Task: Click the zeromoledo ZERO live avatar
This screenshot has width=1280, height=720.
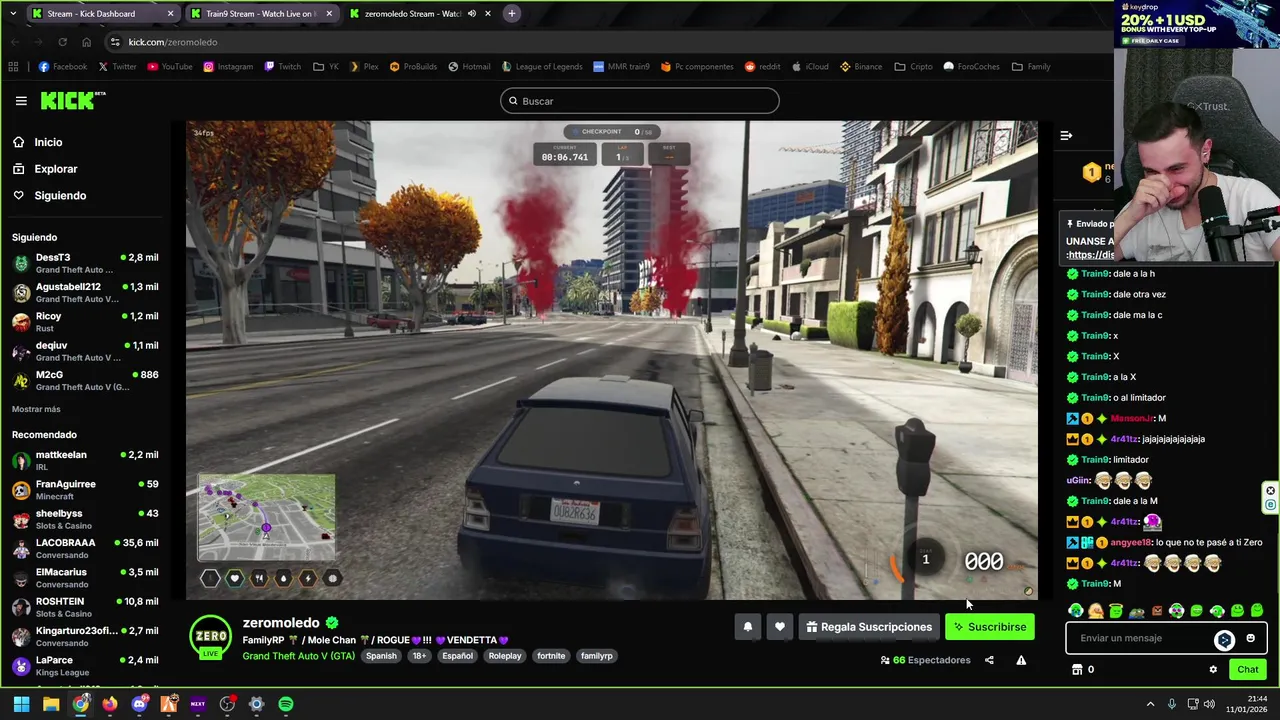Action: pos(211,637)
